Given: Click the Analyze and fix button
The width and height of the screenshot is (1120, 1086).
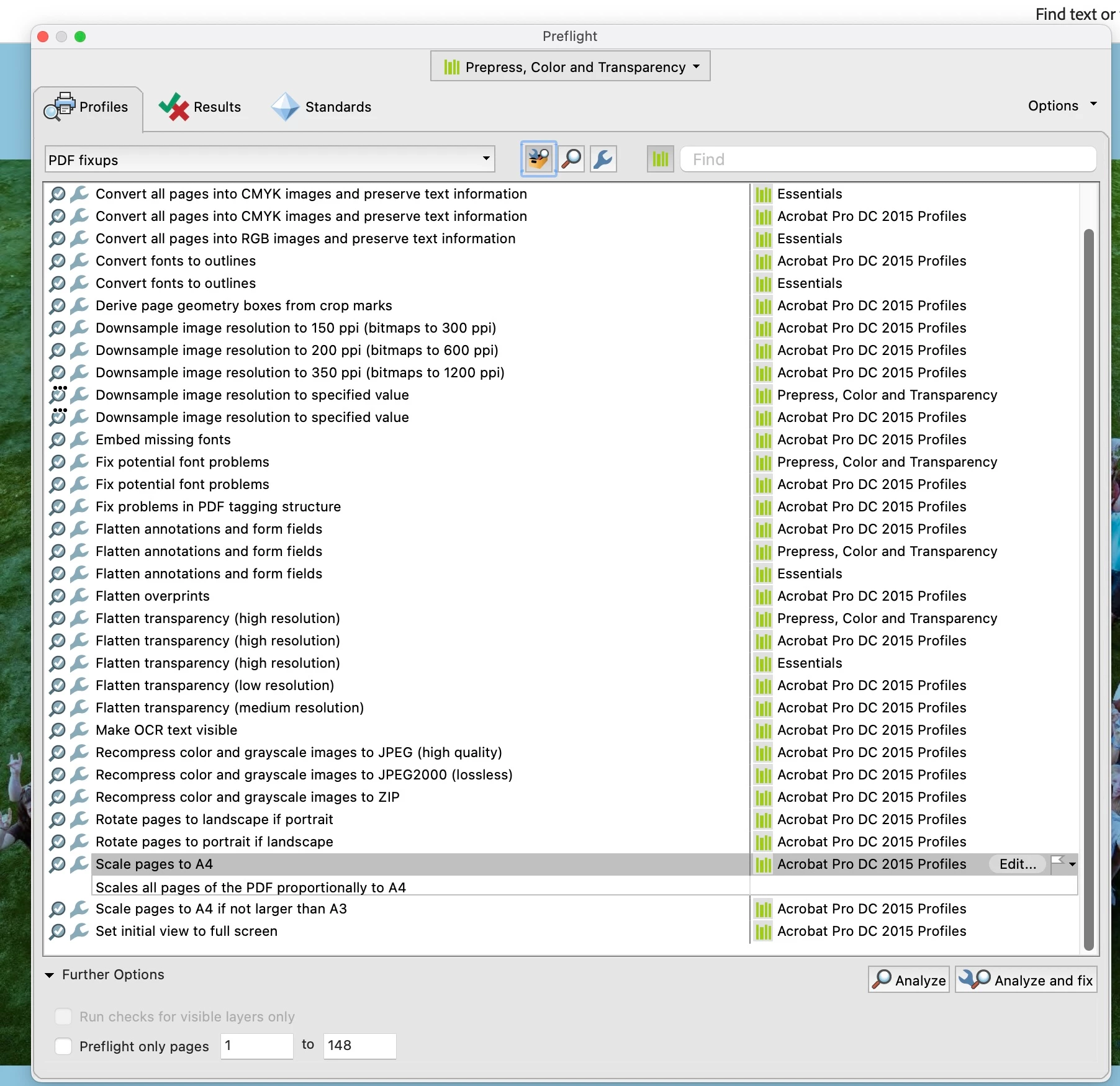Looking at the screenshot, I should [1026, 980].
